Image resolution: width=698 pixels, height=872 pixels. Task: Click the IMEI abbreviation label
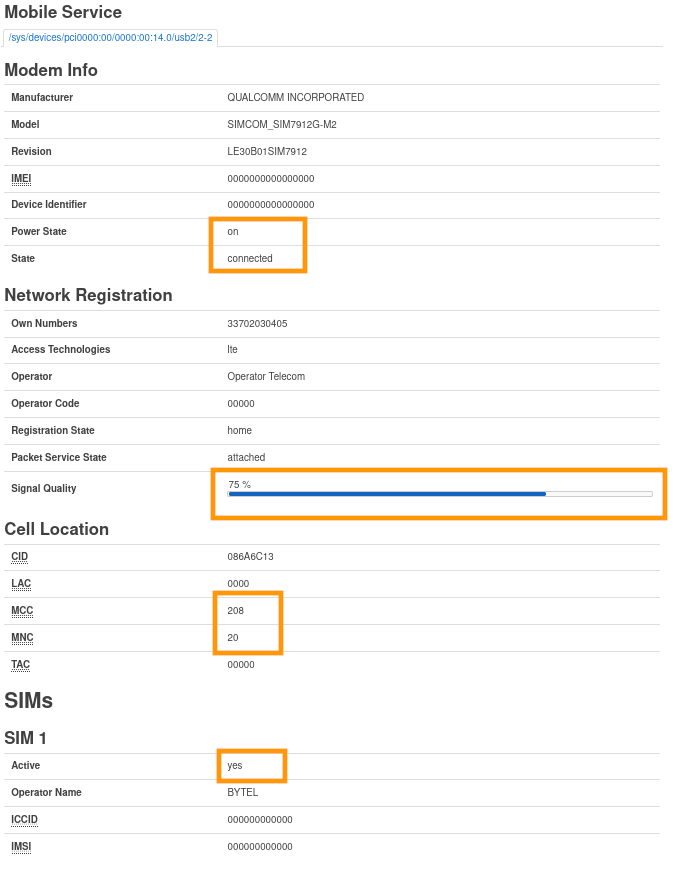[x=21, y=178]
